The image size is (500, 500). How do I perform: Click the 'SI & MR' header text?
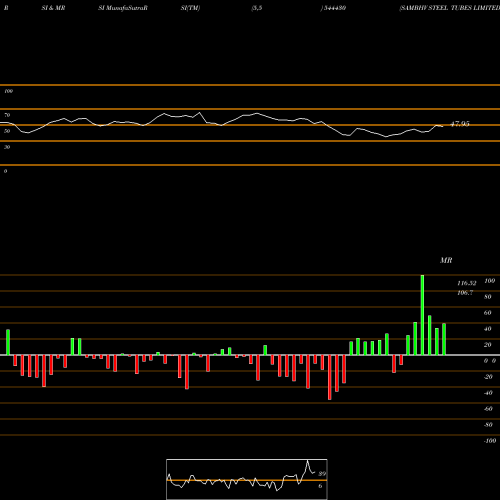pyautogui.click(x=53, y=8)
